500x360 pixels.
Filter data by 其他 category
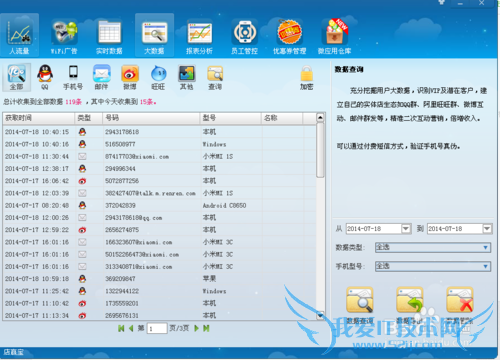(187, 77)
